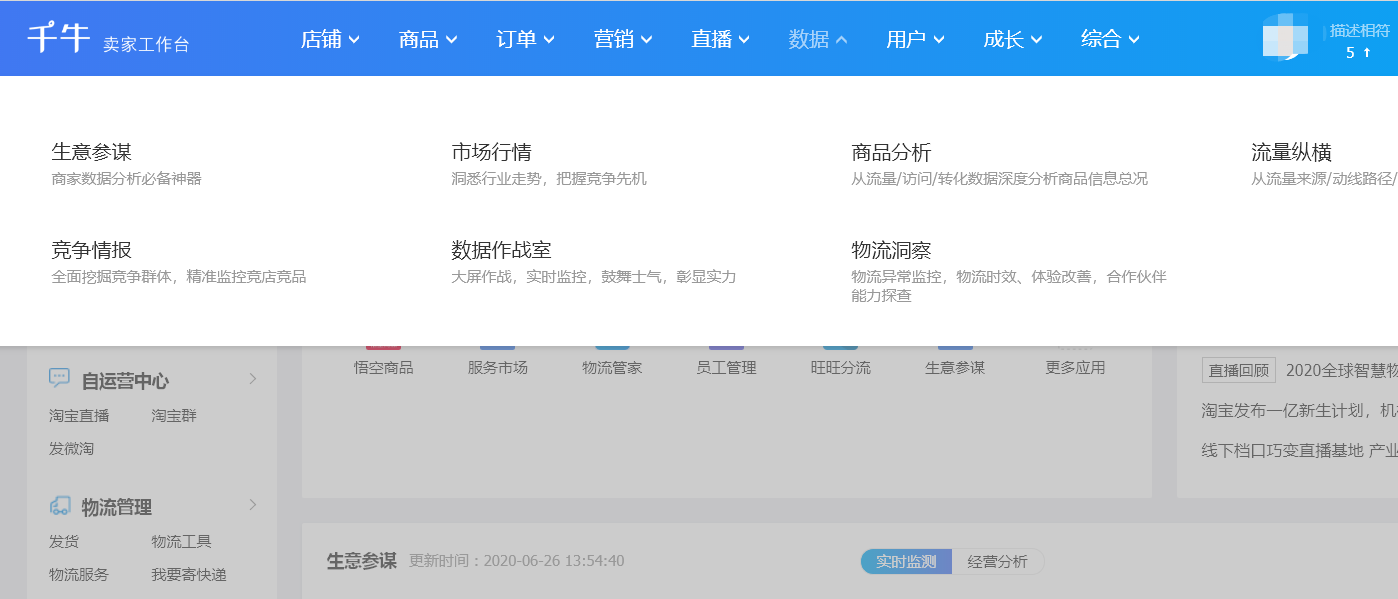The width and height of the screenshot is (1398, 599).
Task: Open the 淘宝发布一亿新生计划 news item
Action: [x=1299, y=410]
